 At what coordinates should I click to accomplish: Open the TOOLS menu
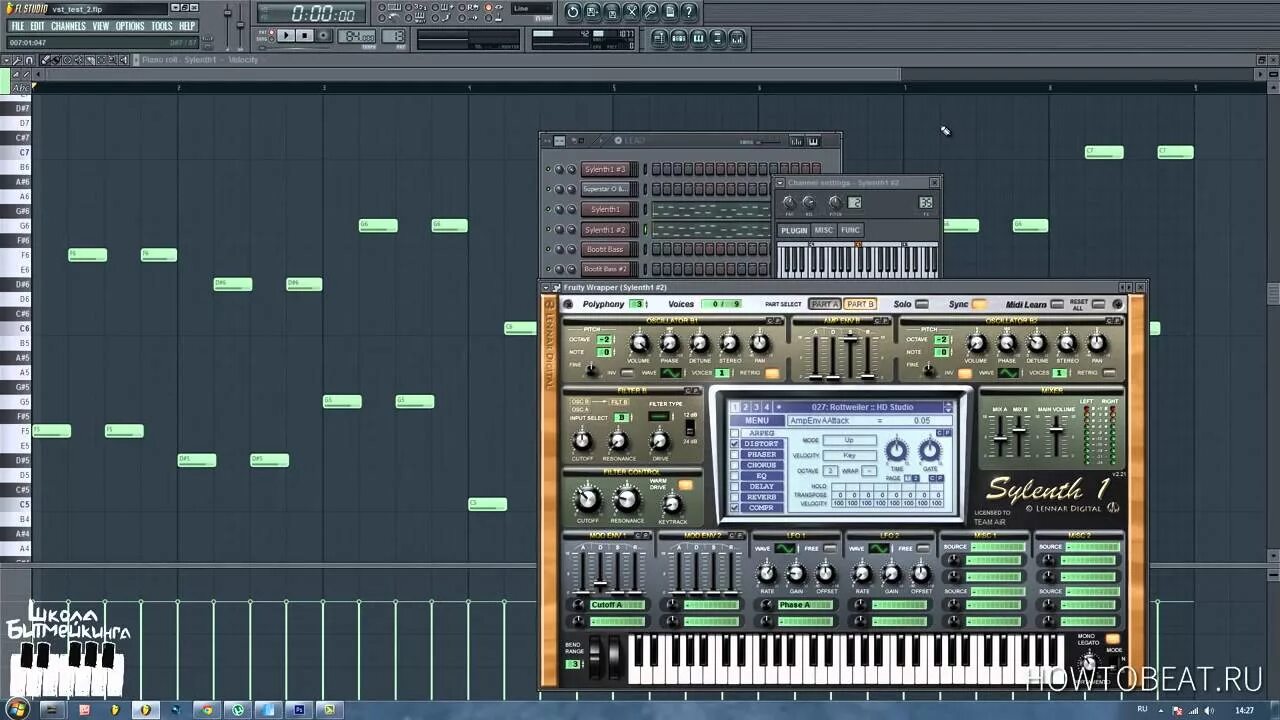[162, 26]
